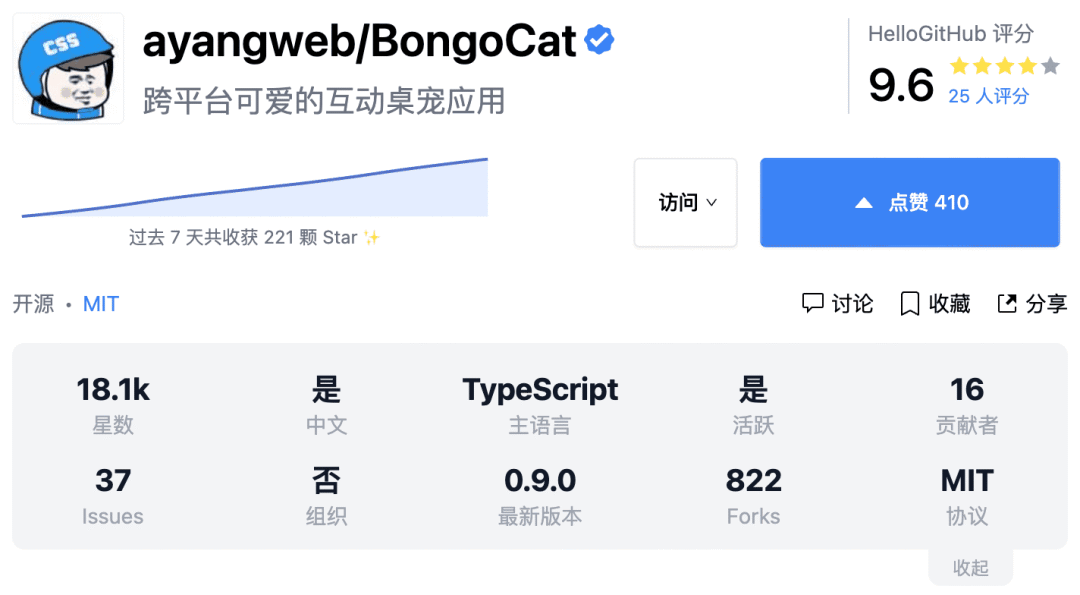This screenshot has width=1080, height=595.
Task: Open the MIT license link
Action: point(100,303)
